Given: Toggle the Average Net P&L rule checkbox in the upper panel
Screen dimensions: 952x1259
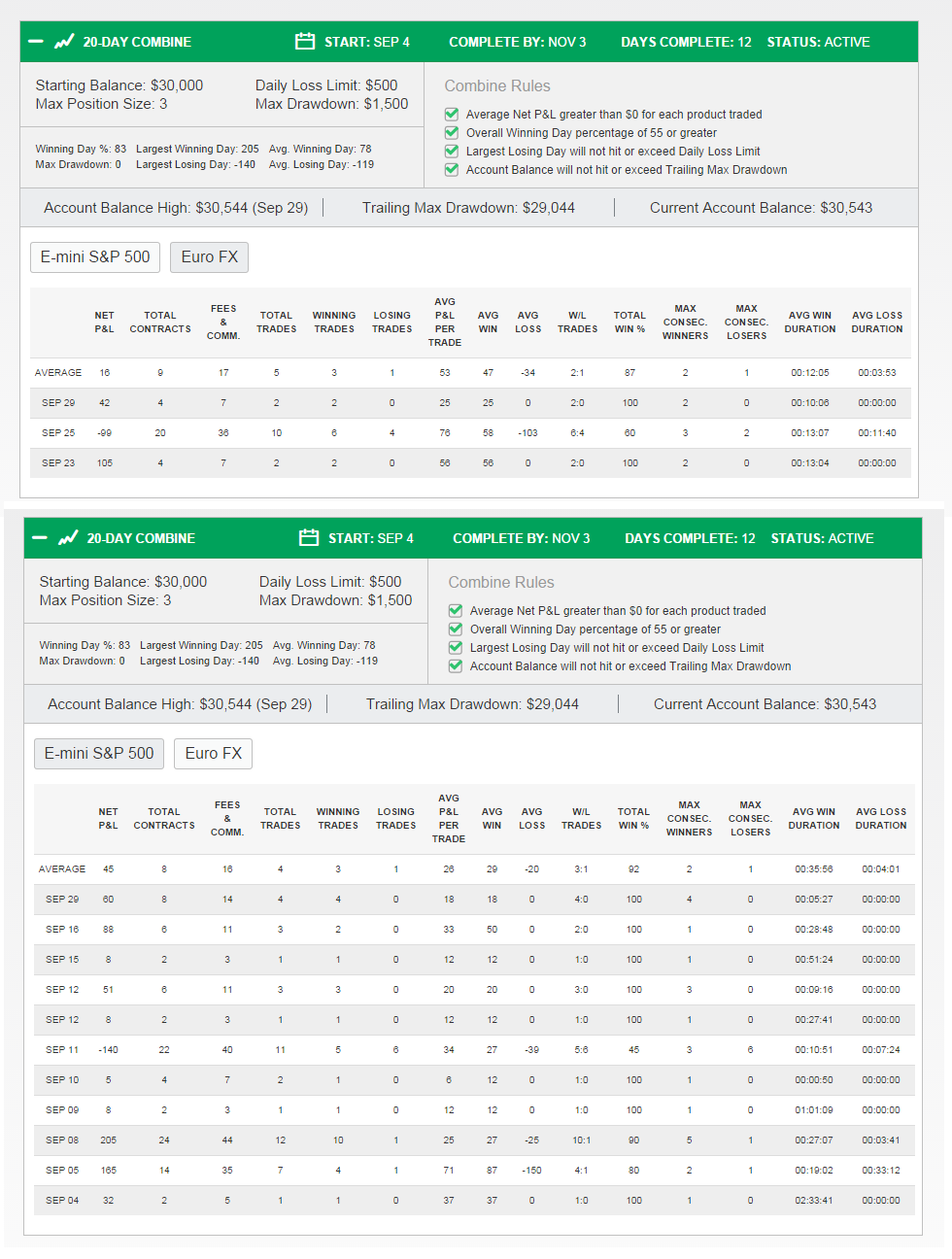Looking at the screenshot, I should coord(452,114).
